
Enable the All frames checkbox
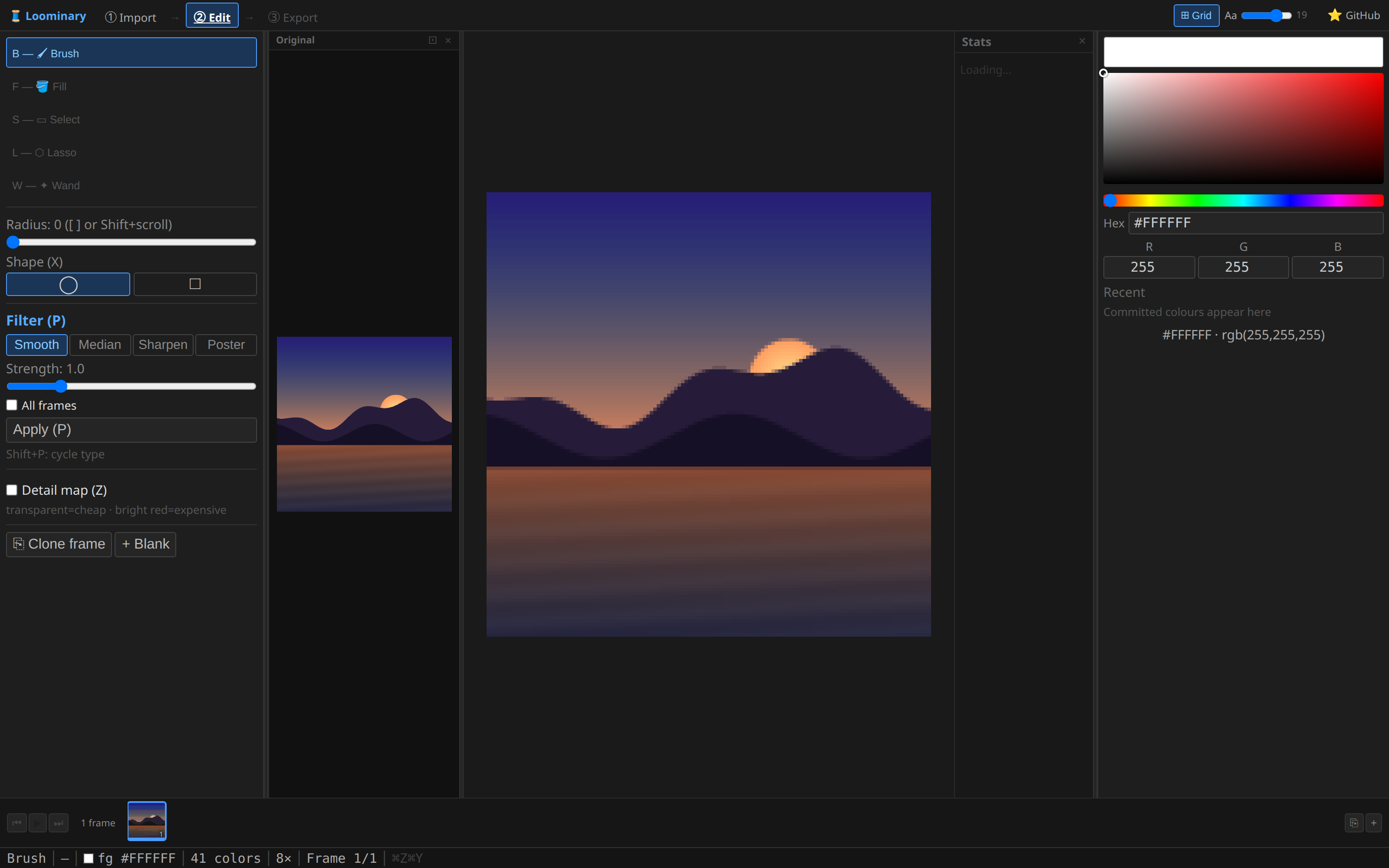11,405
